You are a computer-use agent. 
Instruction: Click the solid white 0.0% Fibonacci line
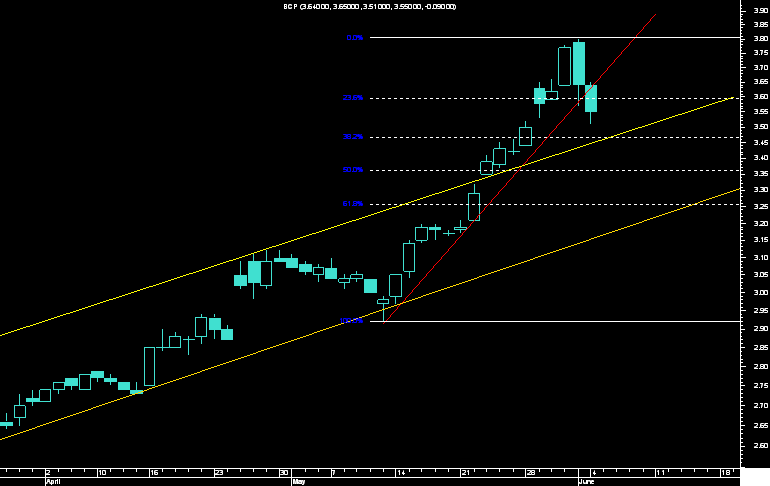click(x=555, y=37)
